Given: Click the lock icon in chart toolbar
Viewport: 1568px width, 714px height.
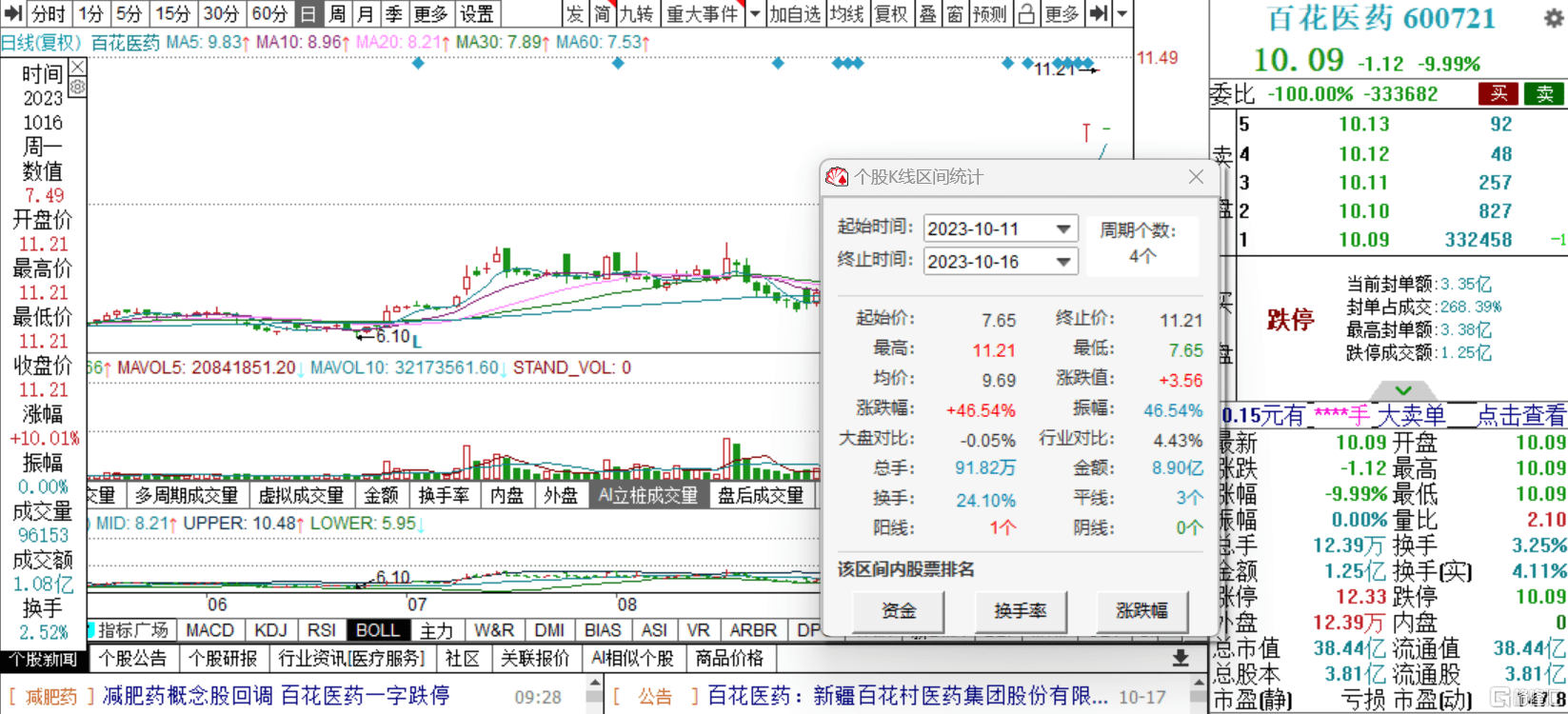Looking at the screenshot, I should pos(1026,13).
